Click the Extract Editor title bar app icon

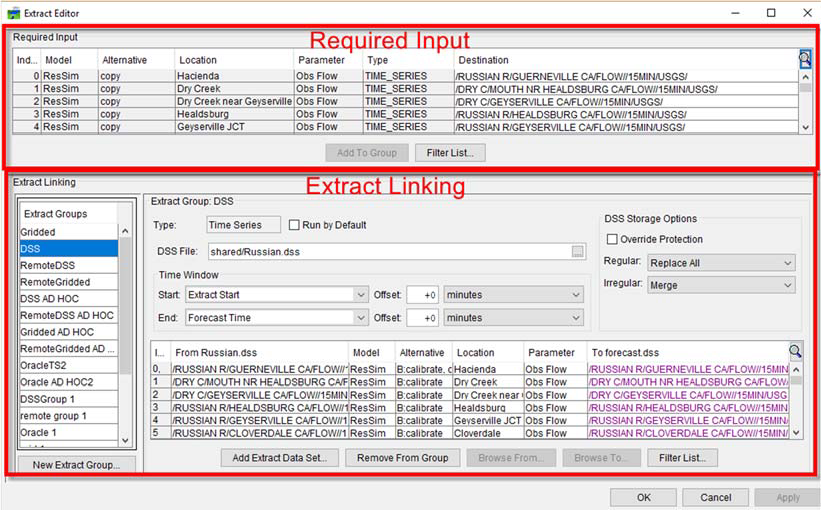coord(13,13)
